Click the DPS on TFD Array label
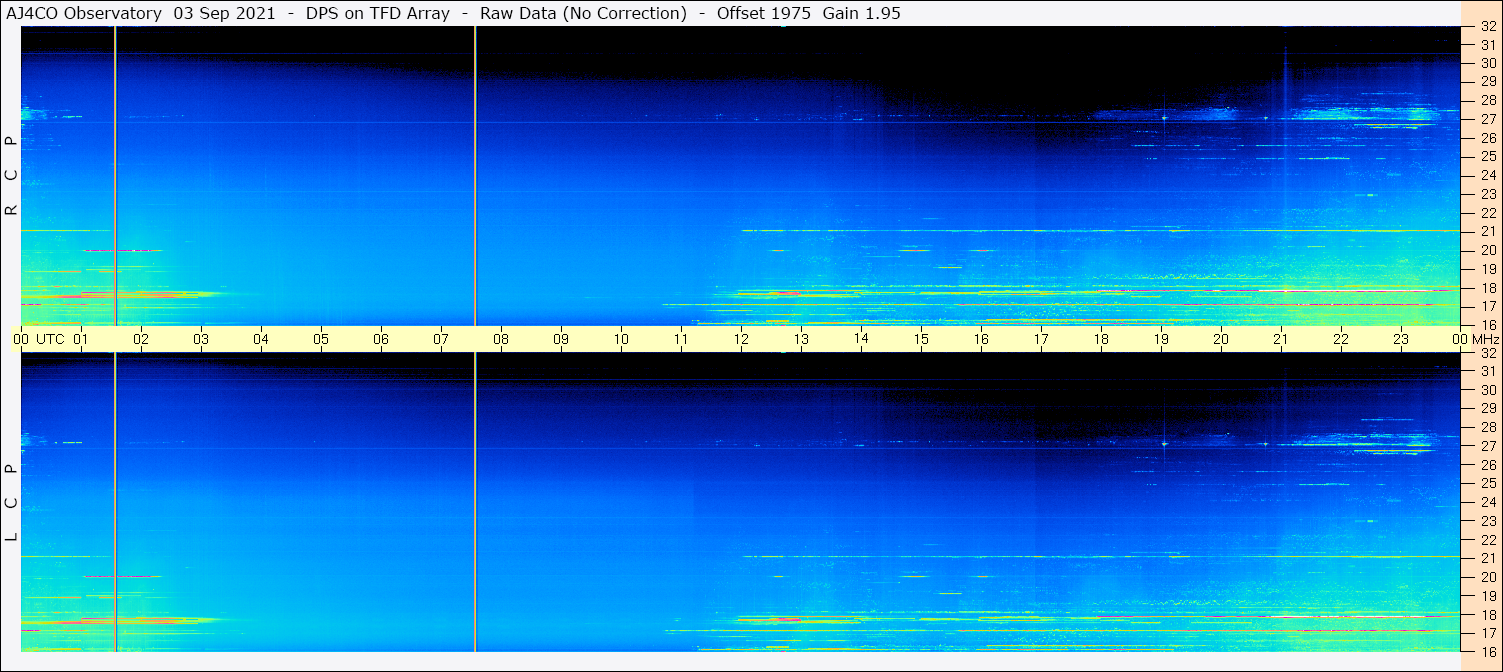 tap(378, 13)
